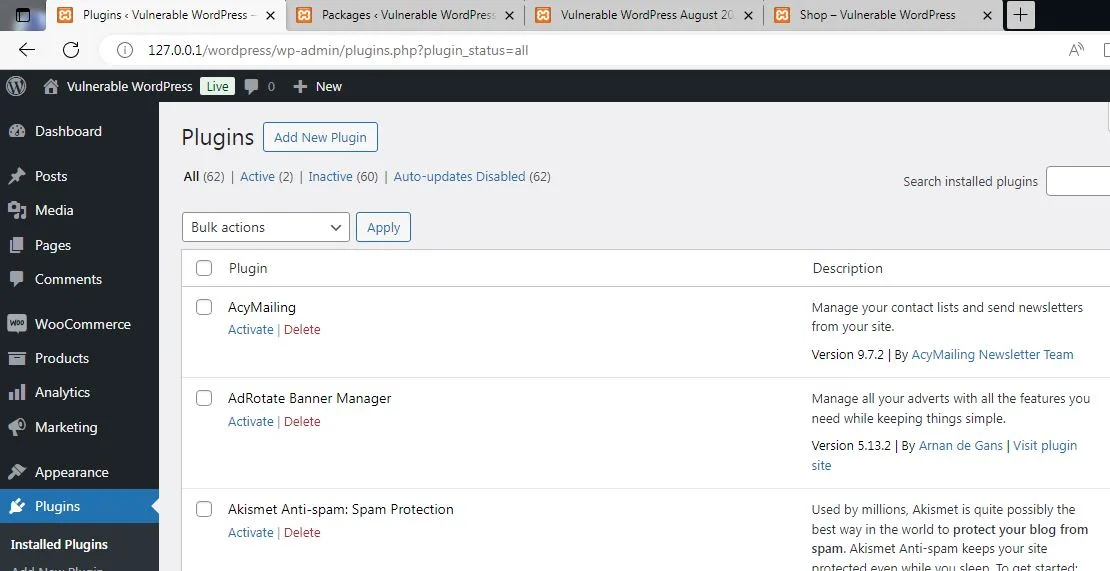This screenshot has width=1110, height=571.
Task: Click the Products icon in sidebar
Action: click(17, 358)
